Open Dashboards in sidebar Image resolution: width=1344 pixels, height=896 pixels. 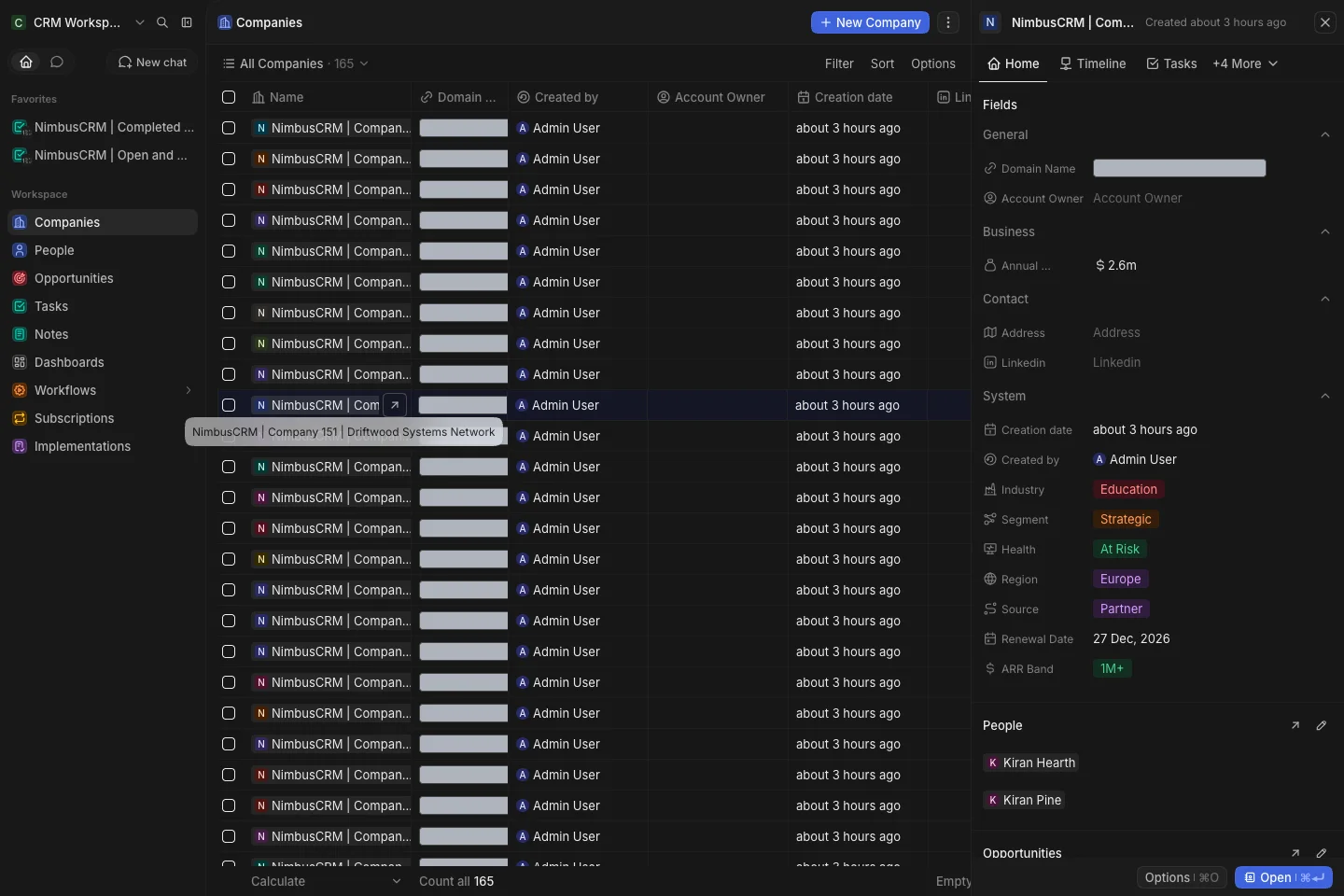[x=103, y=362]
